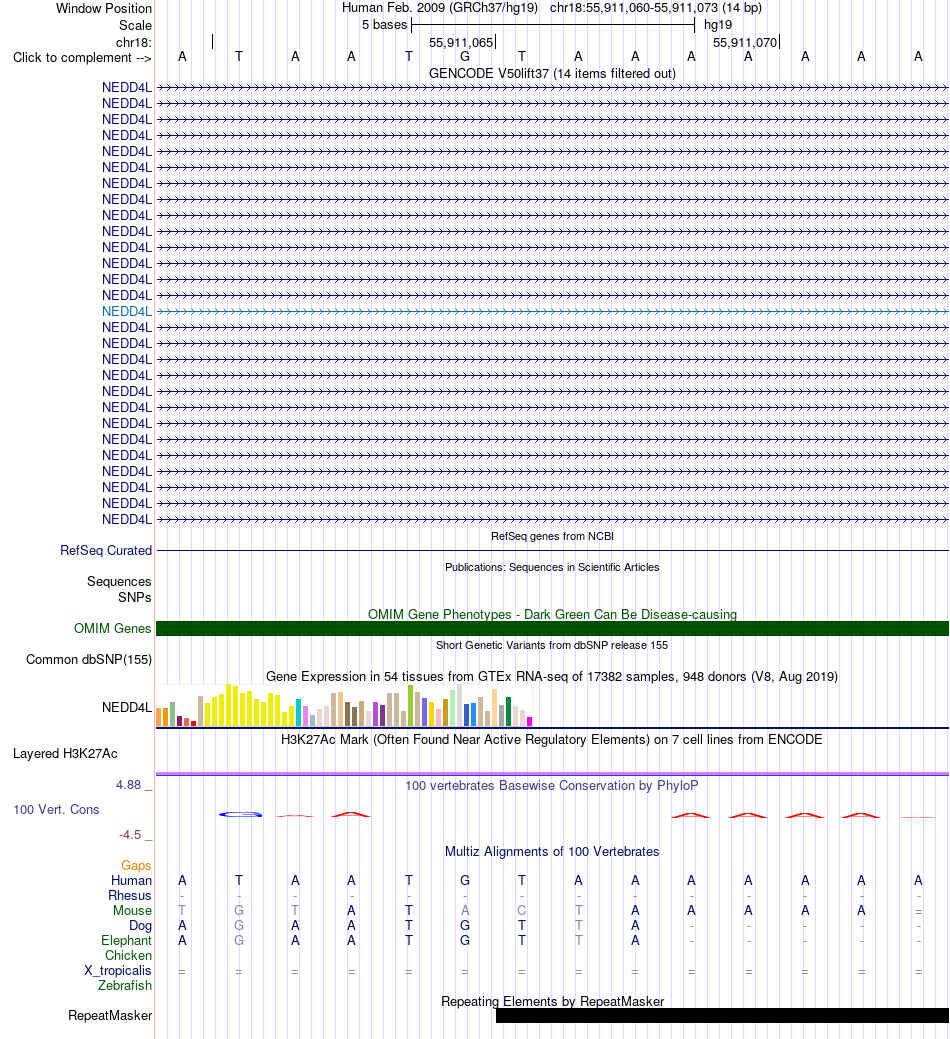Click the 'Short Genetic Variants from dbSNP' title

coord(552,645)
